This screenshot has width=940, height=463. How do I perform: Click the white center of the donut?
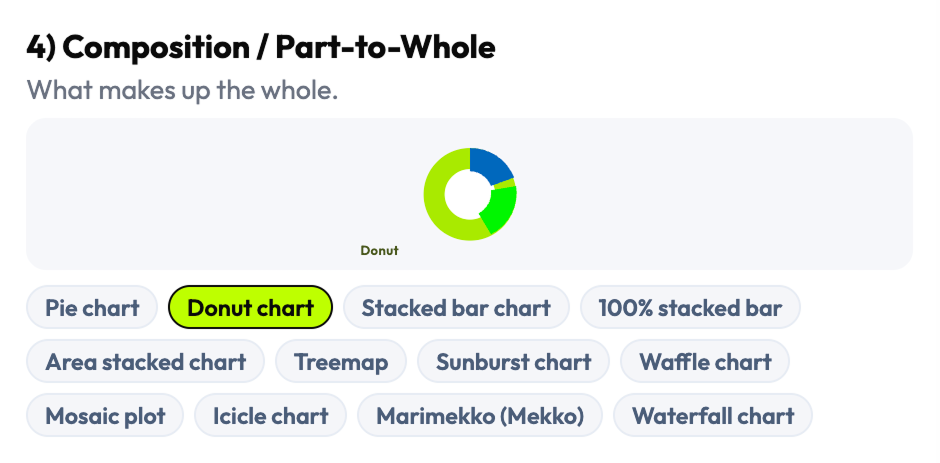[x=468, y=194]
